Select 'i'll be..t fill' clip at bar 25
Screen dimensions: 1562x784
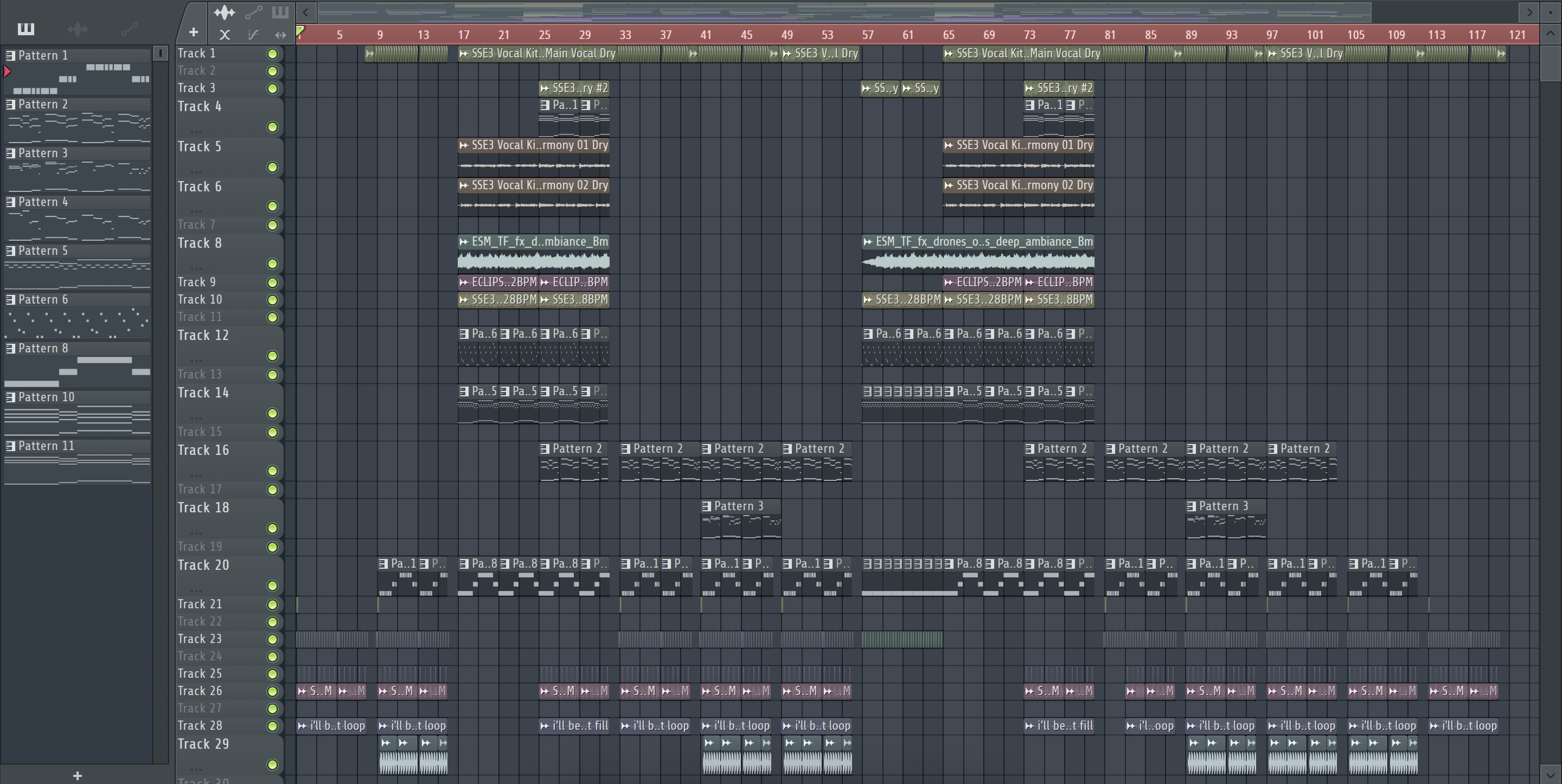point(574,726)
